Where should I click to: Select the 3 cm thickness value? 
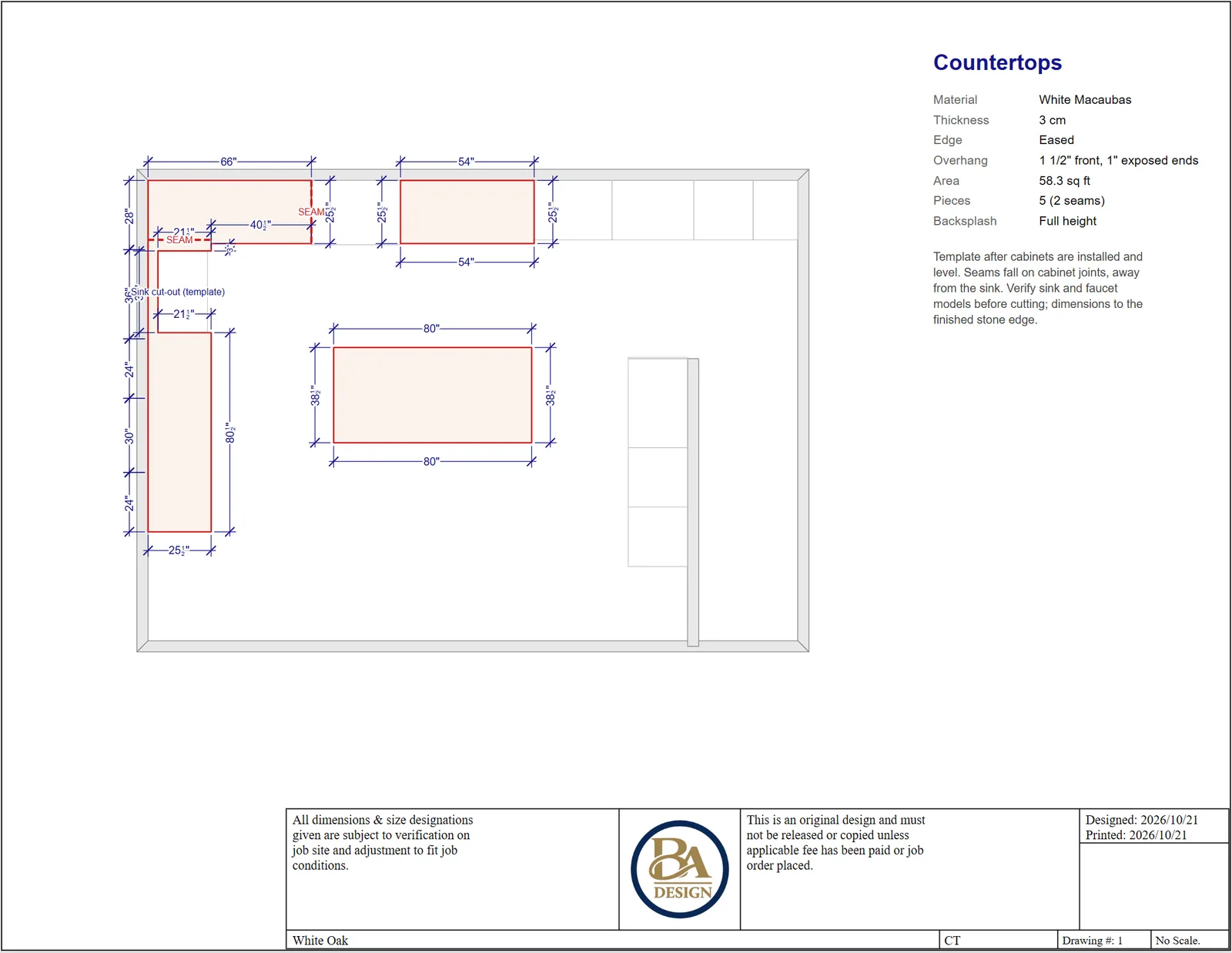click(x=1052, y=120)
